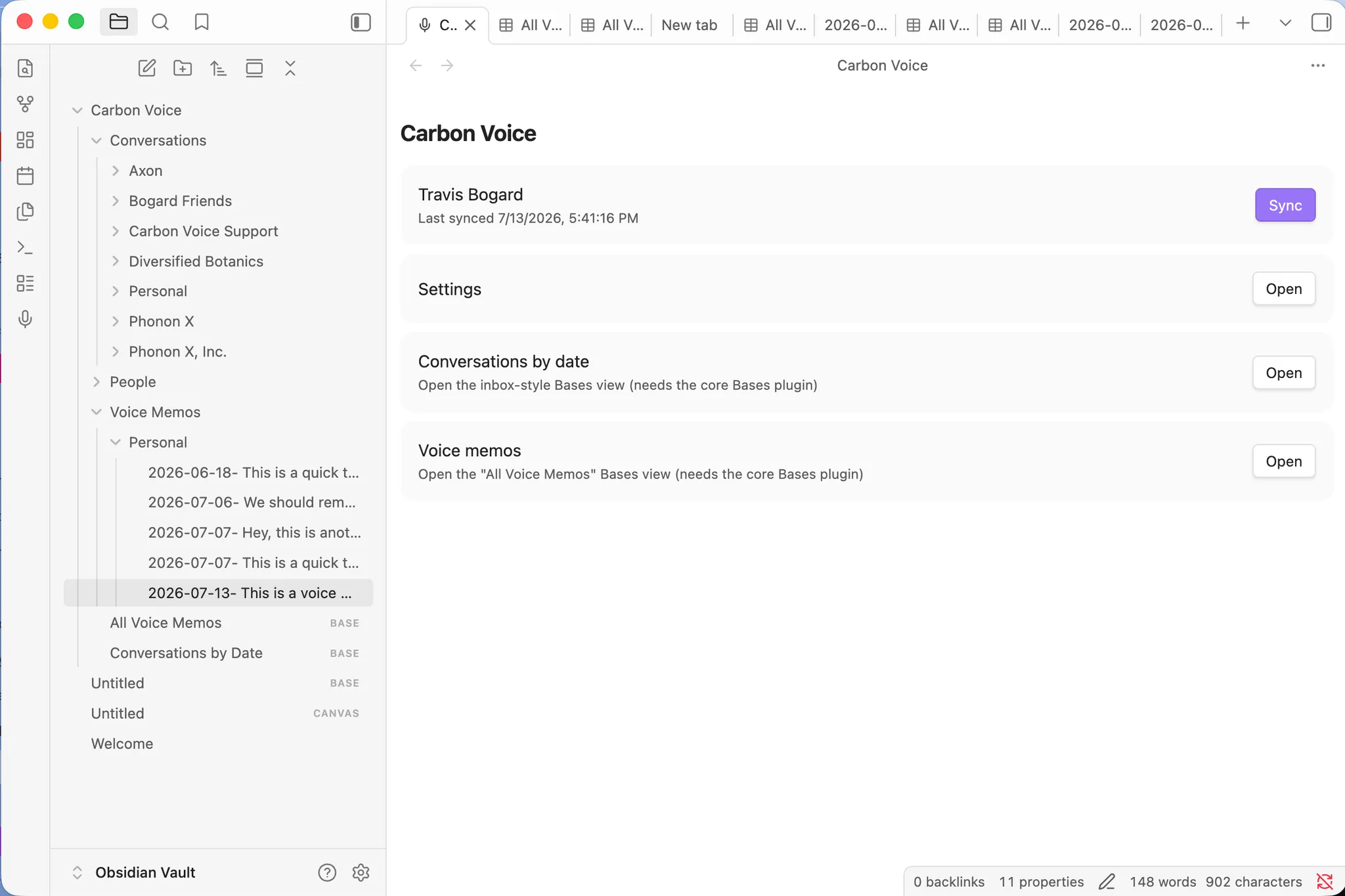Open the more options ellipsis menu

[x=1317, y=66]
